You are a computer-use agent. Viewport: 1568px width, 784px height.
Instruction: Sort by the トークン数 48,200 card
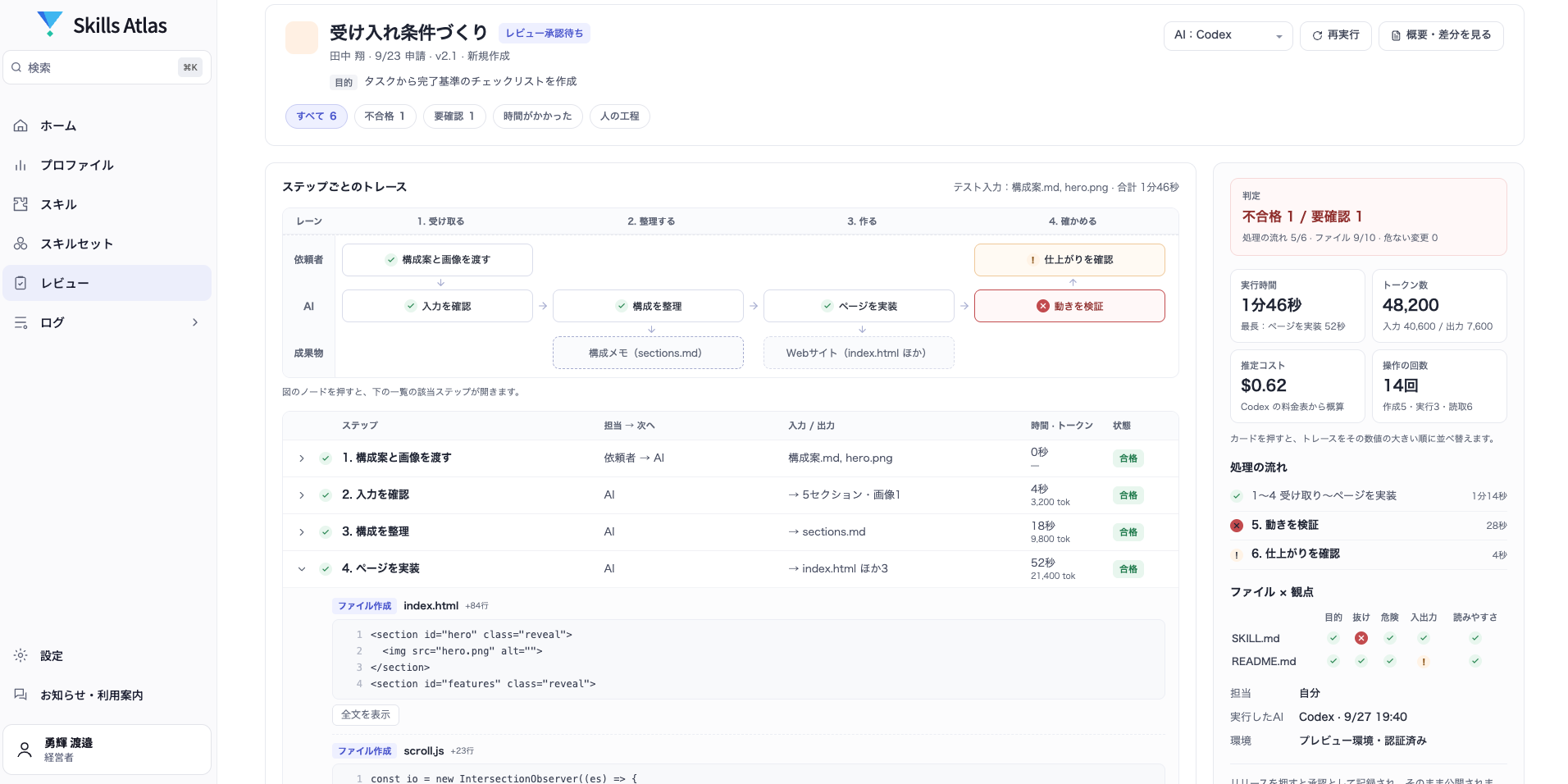pyautogui.click(x=1439, y=305)
